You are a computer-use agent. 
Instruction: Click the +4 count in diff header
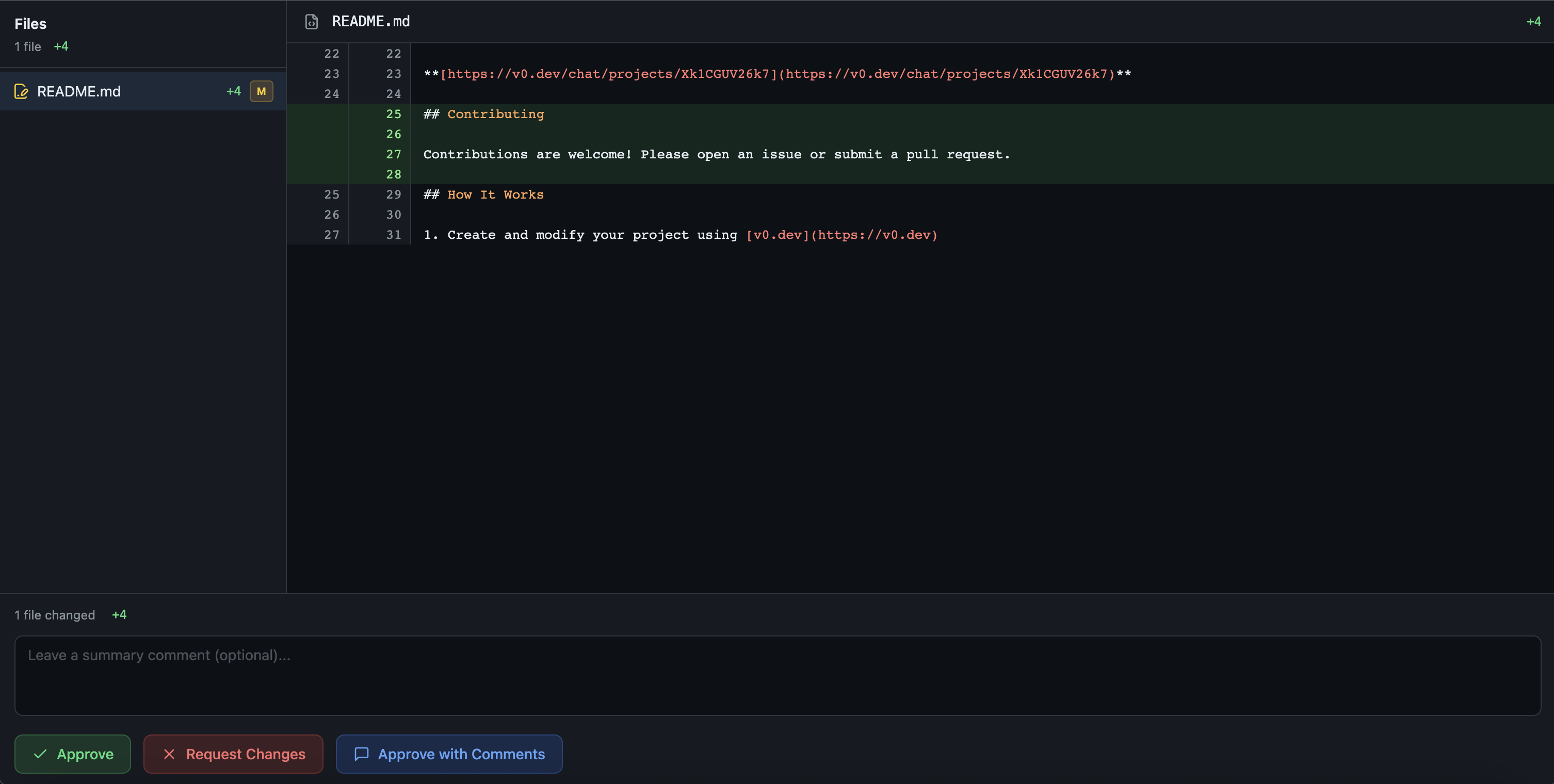click(1533, 22)
